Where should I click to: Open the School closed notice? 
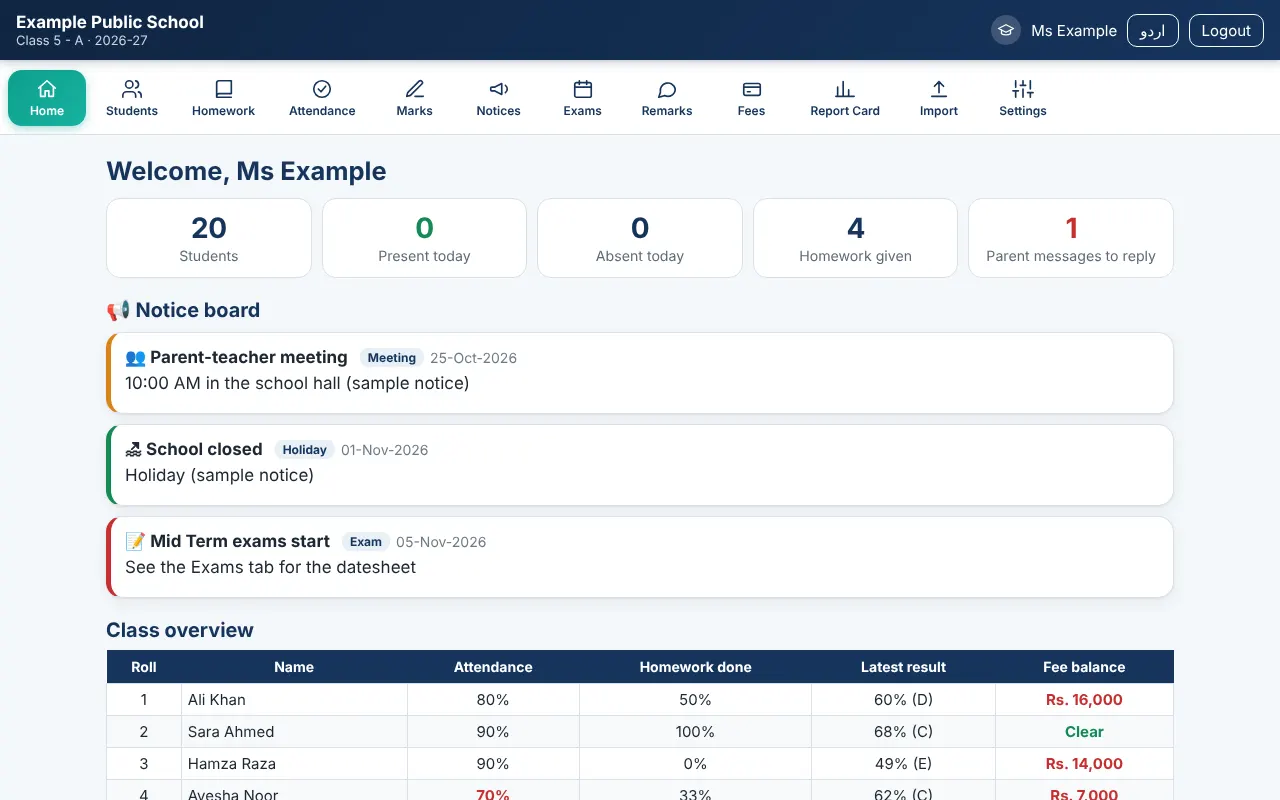pos(640,465)
